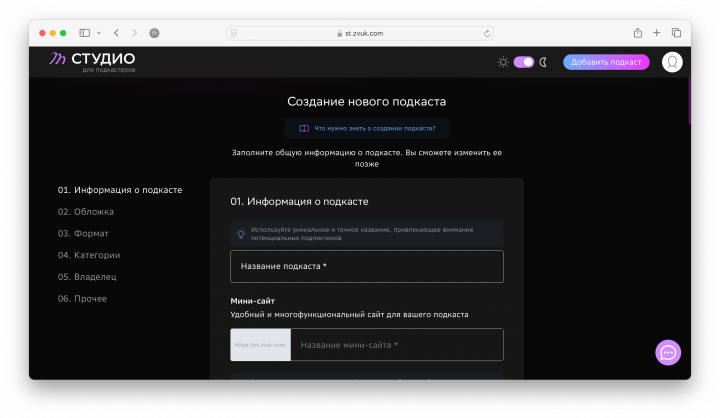Toggle the light/dark theme switch

click(x=524, y=62)
